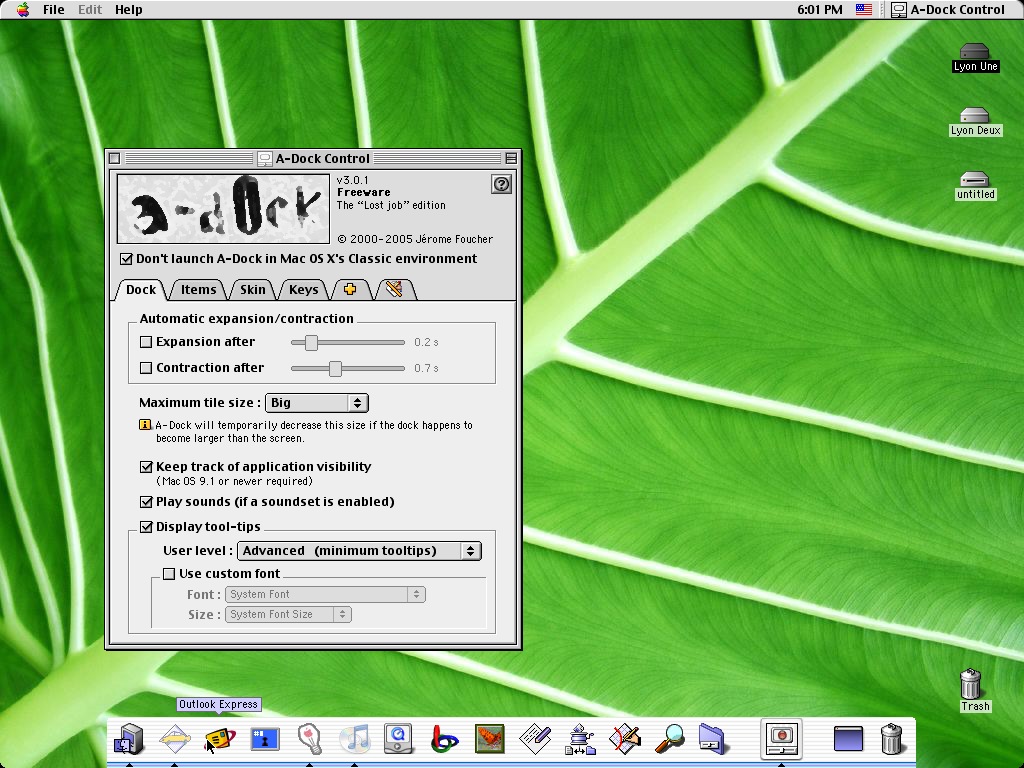The height and width of the screenshot is (768, 1024).
Task: Click the magnifying glass dock icon
Action: coord(669,740)
